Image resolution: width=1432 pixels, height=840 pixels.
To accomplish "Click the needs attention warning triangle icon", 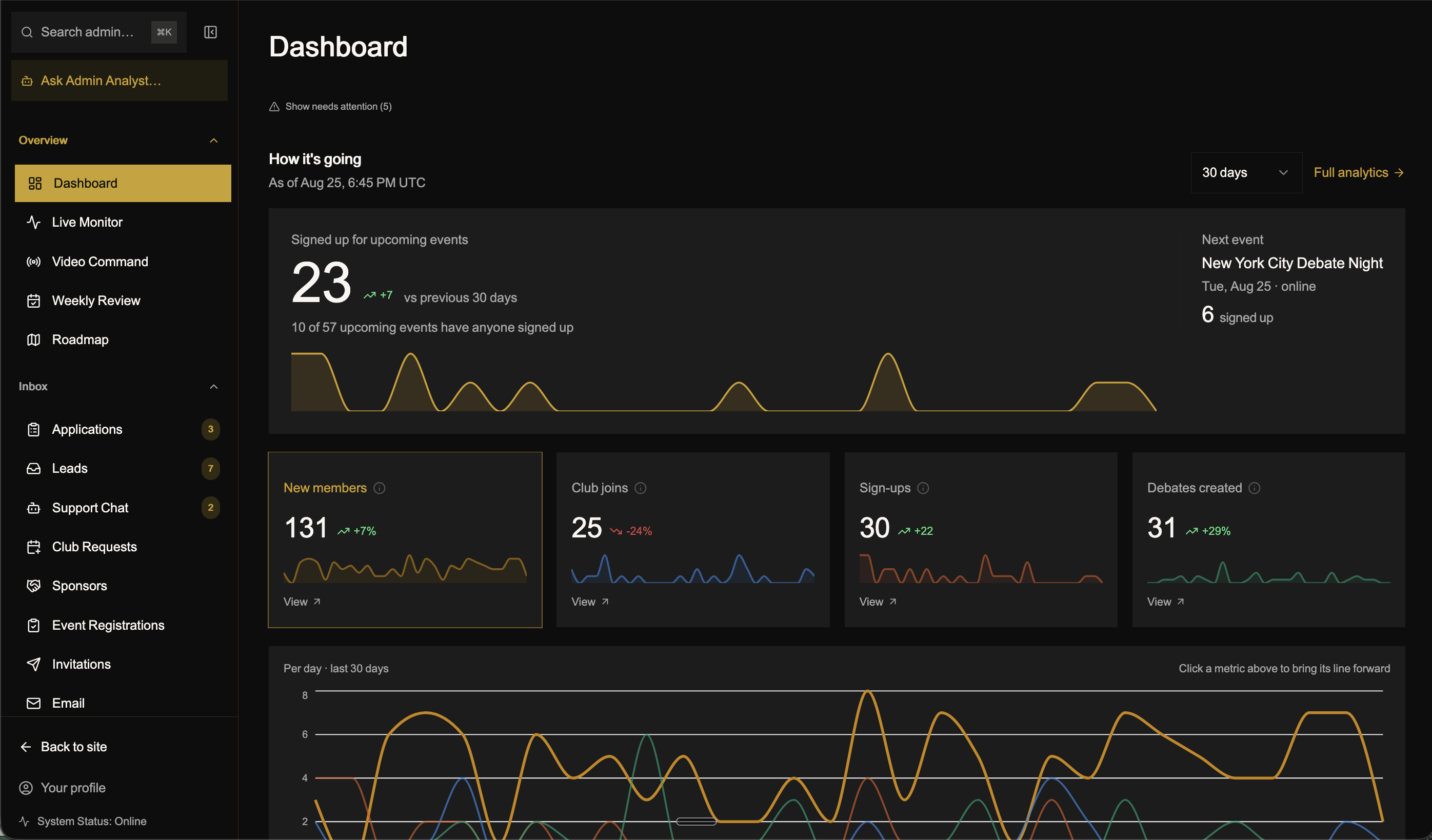I will (274, 106).
